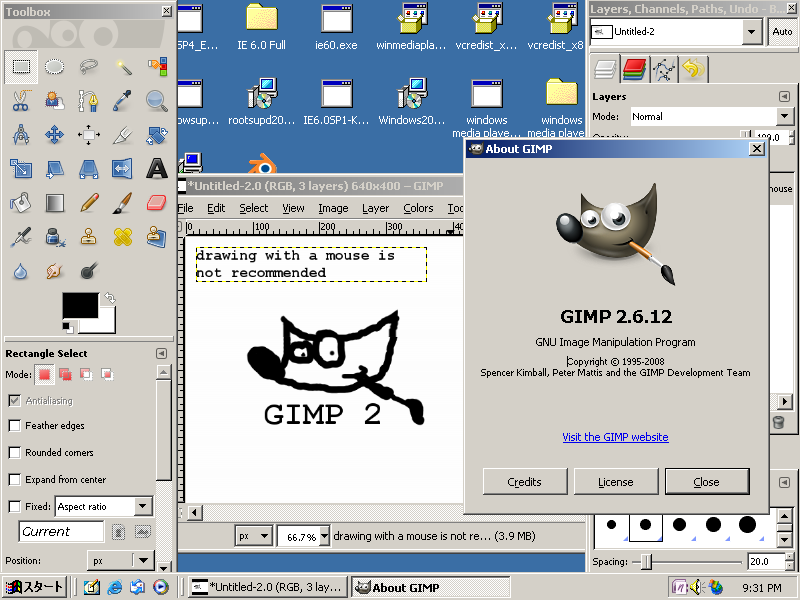Viewport: 800px width, 600px height.
Task: Choose the Free Select lasso tool
Action: click(89, 67)
